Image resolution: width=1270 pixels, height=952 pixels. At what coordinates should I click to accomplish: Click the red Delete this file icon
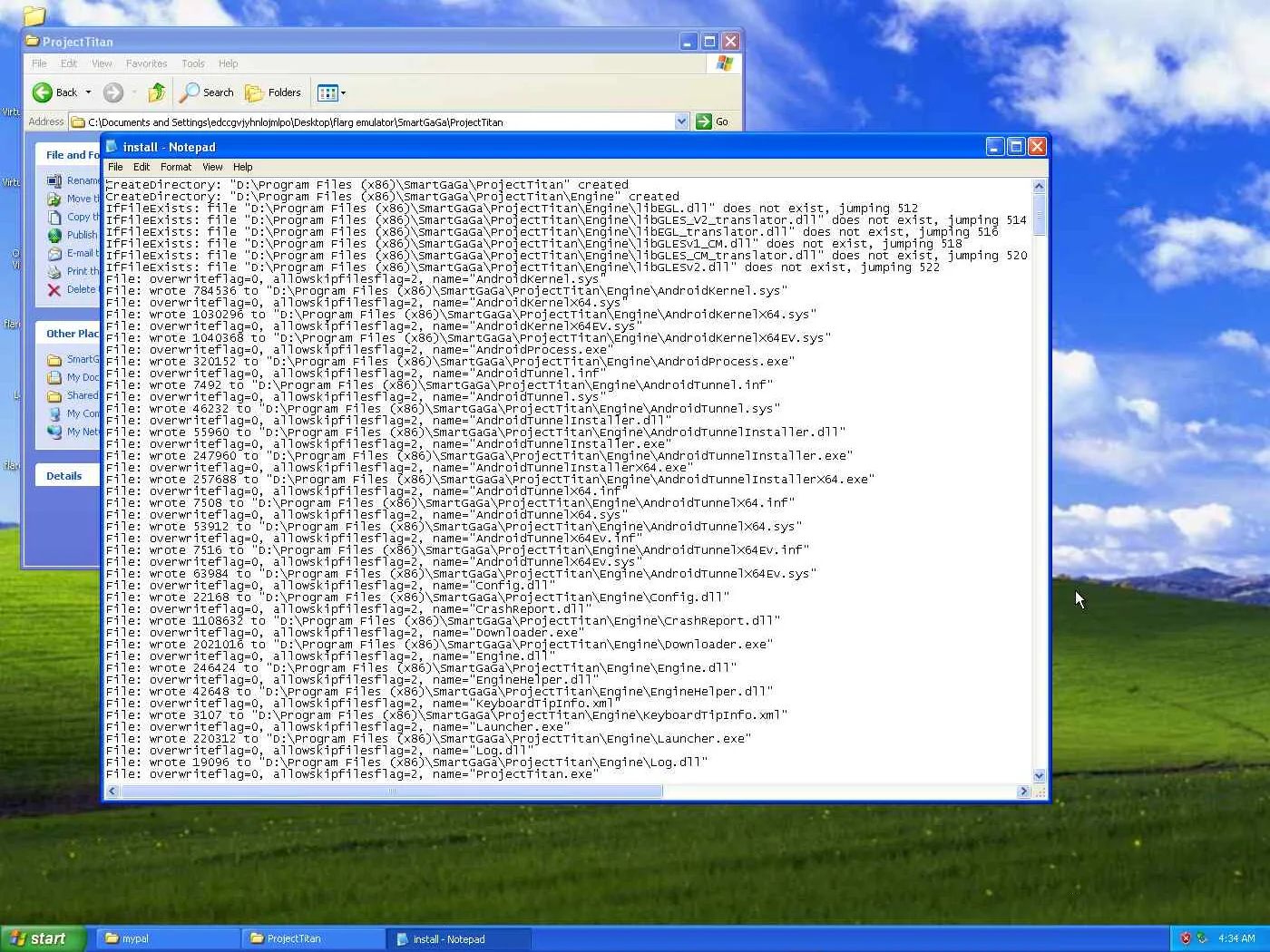(54, 289)
